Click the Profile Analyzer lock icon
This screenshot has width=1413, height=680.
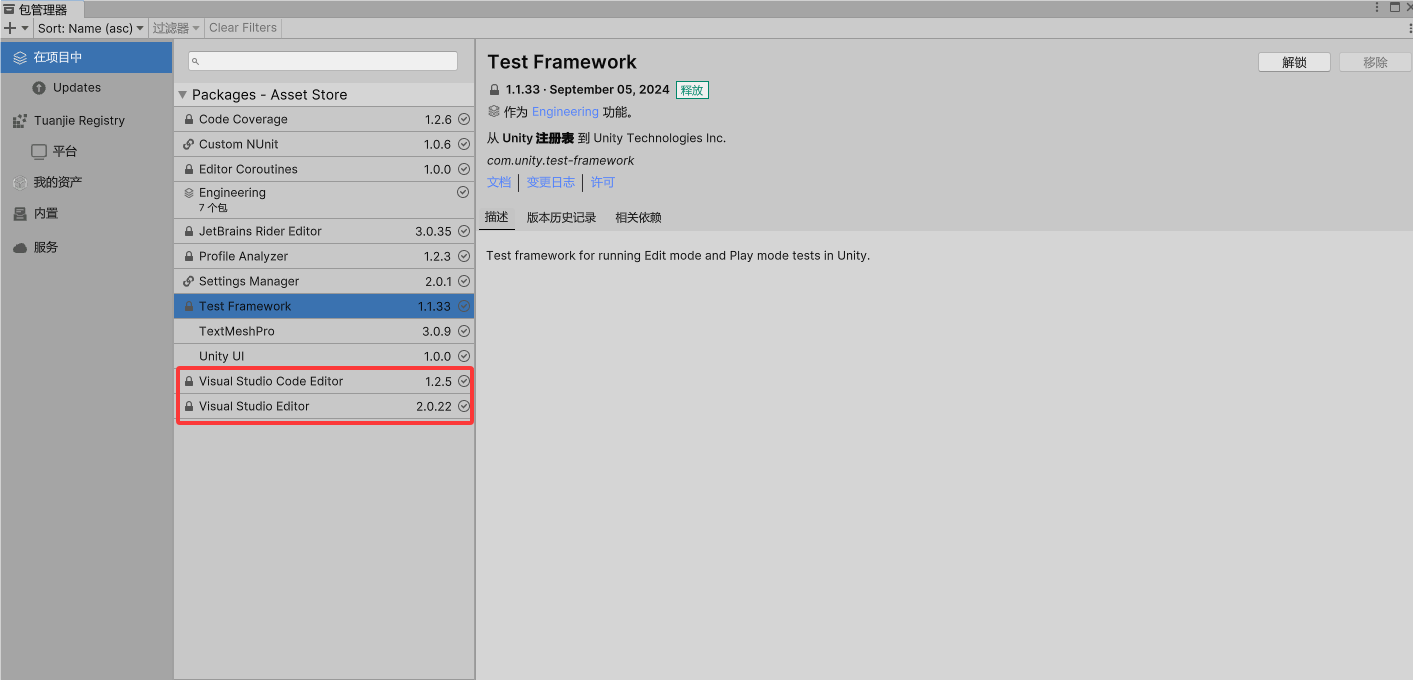pos(189,256)
